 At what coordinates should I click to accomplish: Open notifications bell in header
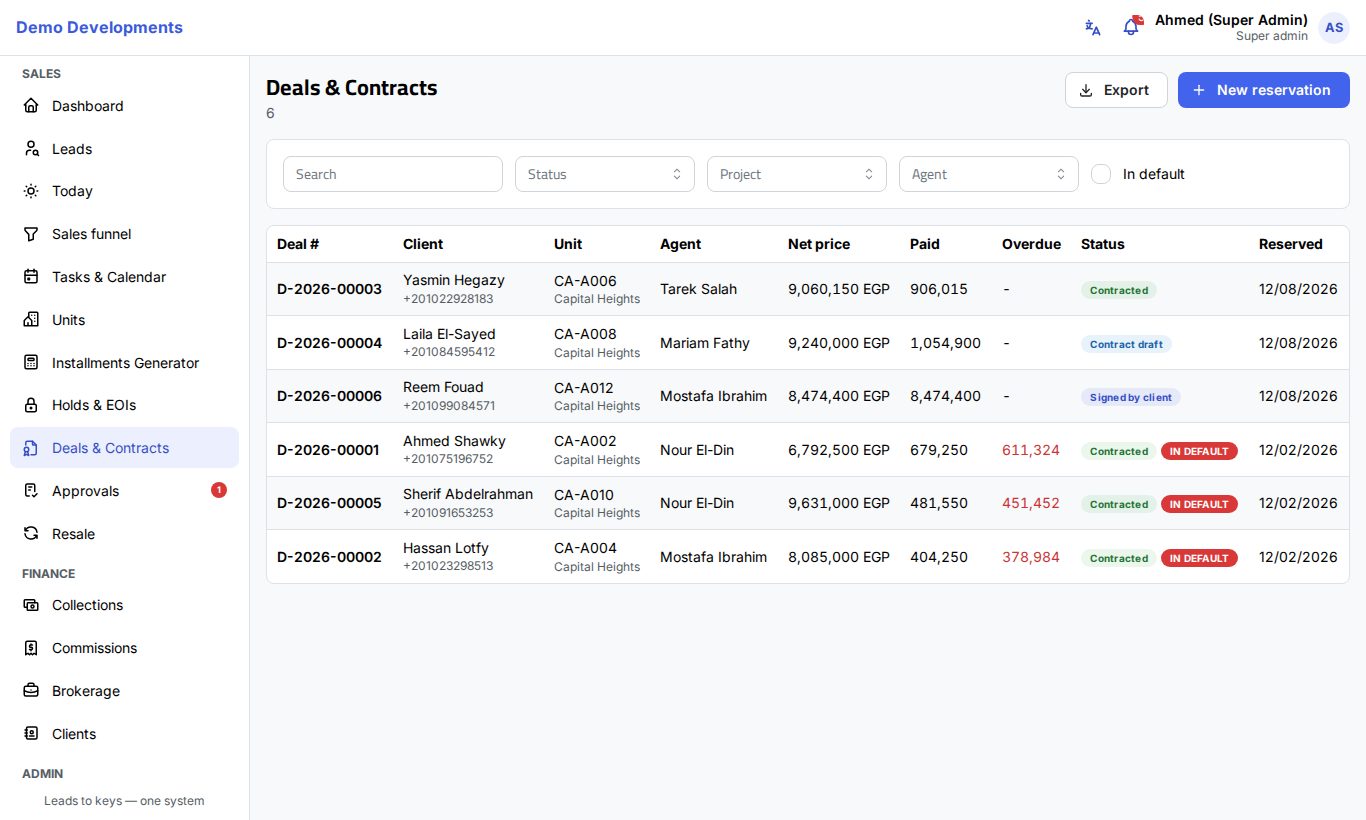pos(1131,27)
